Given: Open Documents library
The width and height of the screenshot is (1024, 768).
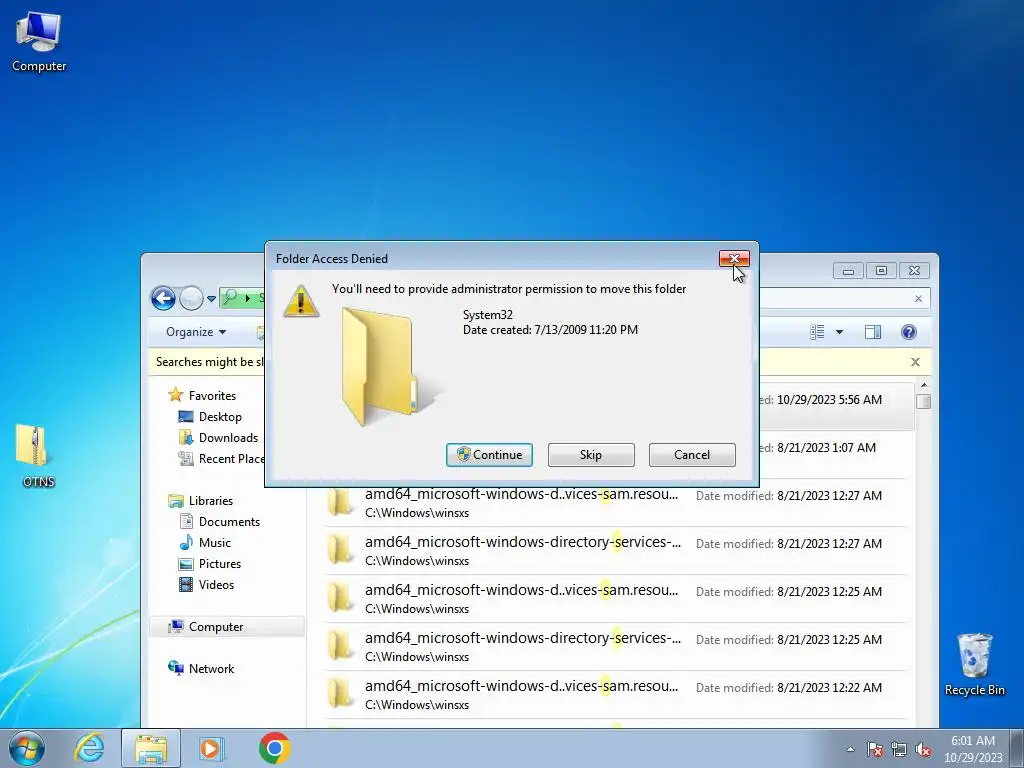Looking at the screenshot, I should (229, 522).
